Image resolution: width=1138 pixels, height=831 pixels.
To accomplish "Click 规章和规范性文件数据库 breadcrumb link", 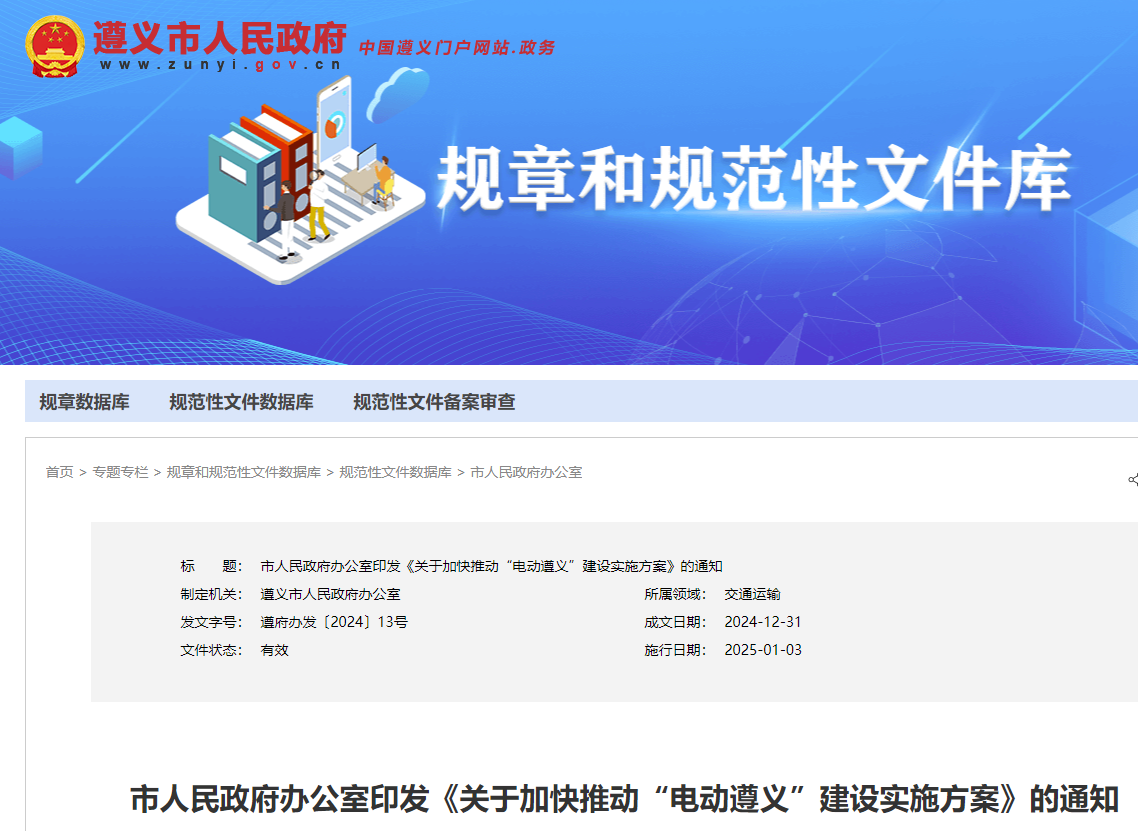I will 243,472.
